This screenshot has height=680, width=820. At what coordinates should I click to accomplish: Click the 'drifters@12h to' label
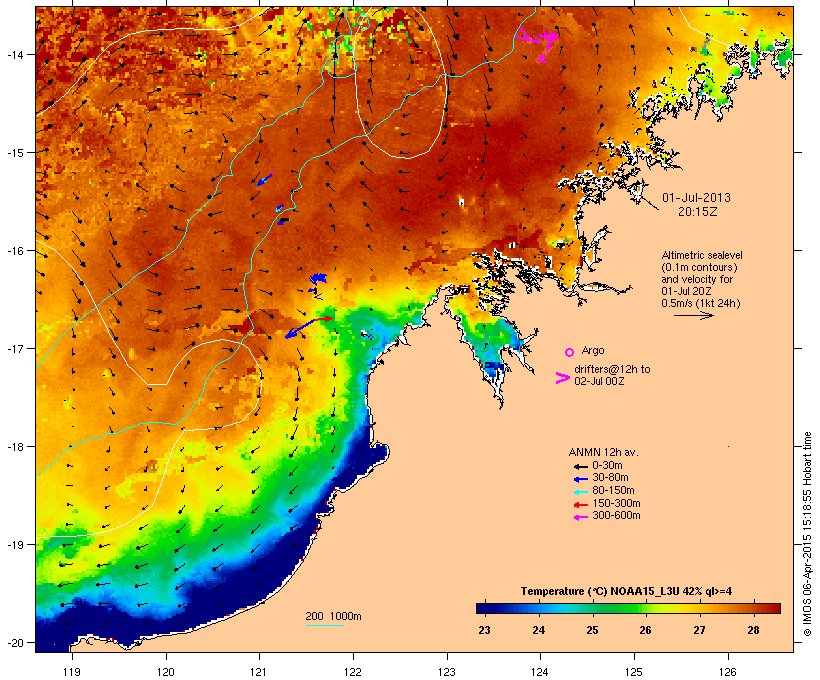[x=612, y=369]
